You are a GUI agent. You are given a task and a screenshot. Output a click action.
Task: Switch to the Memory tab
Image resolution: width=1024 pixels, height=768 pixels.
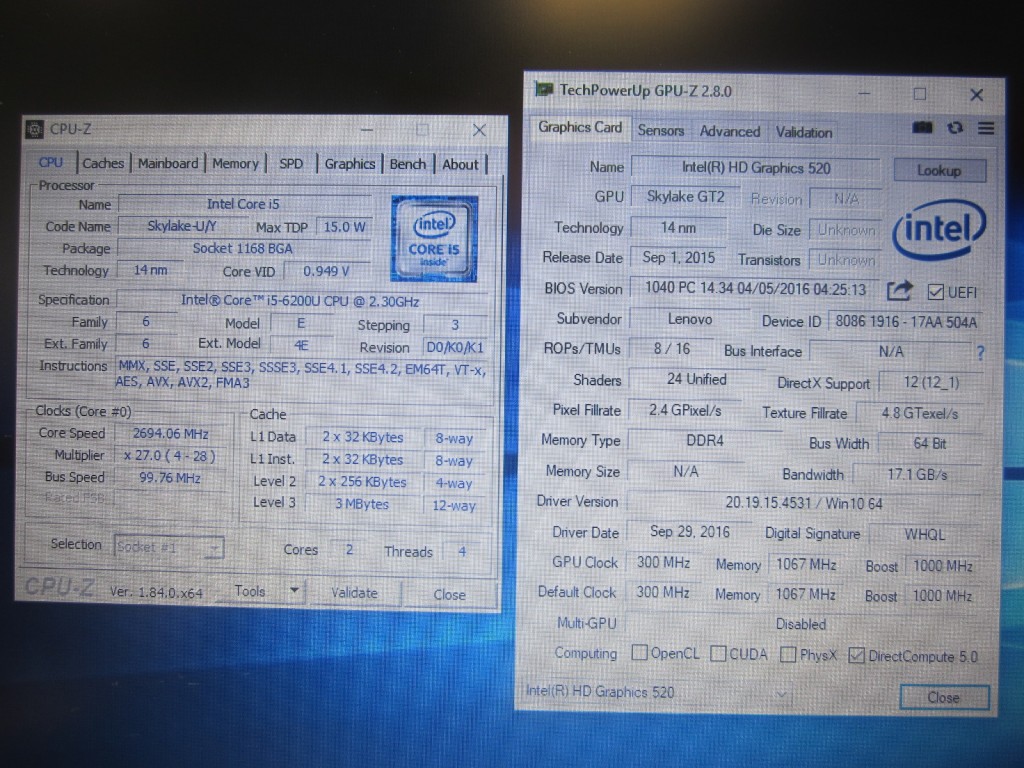coord(235,164)
